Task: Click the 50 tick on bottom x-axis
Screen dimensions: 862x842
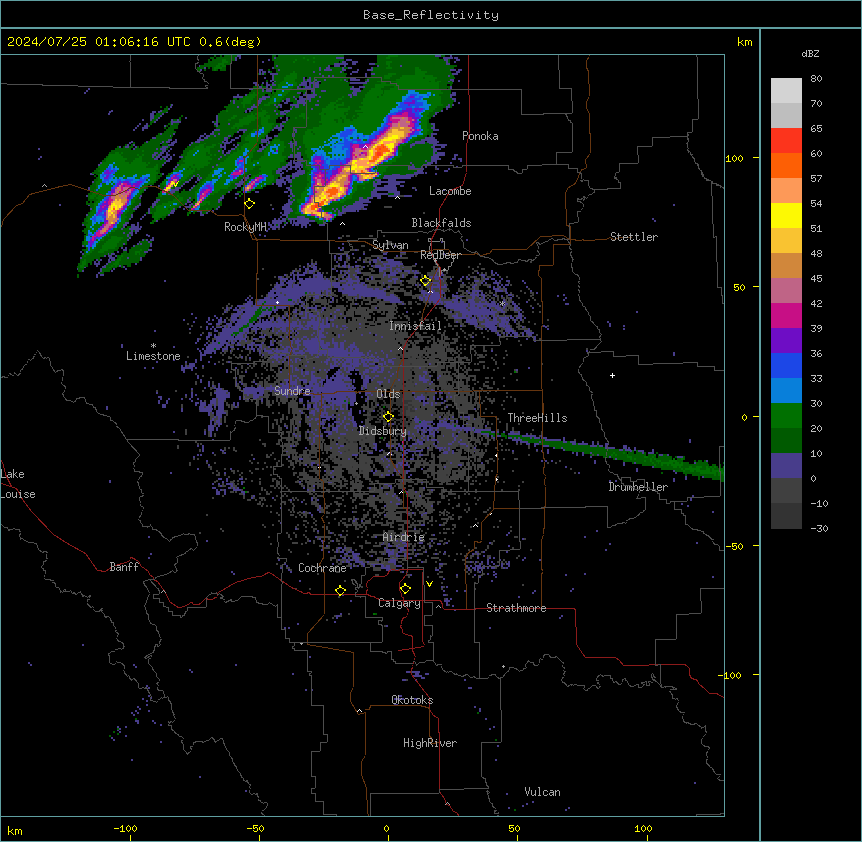Action: (514, 828)
